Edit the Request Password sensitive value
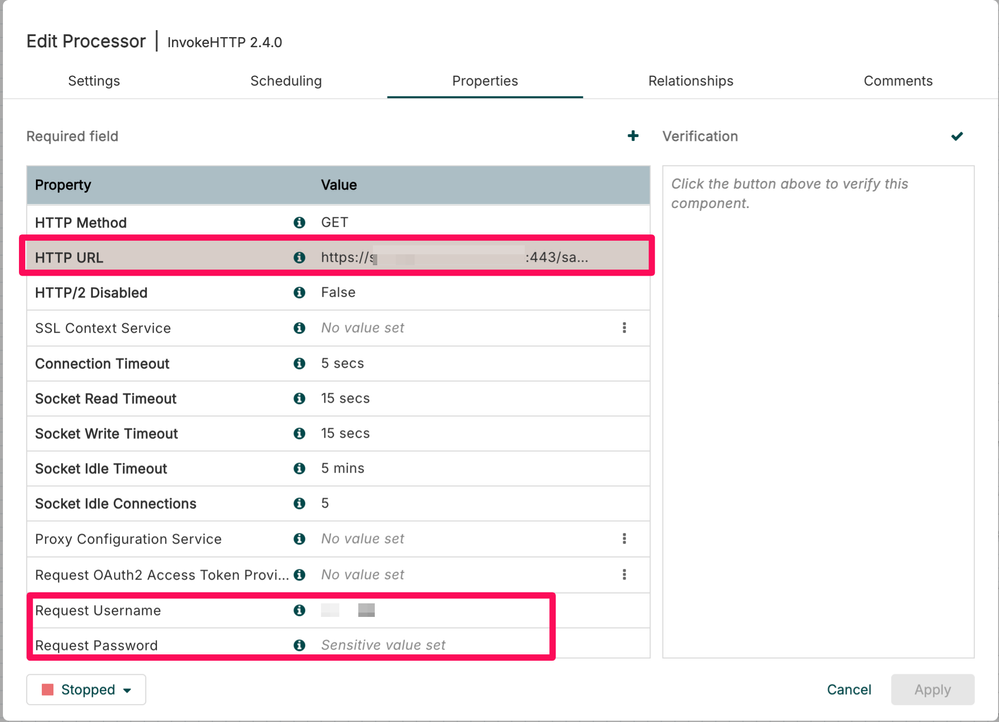999x722 pixels. (x=383, y=645)
